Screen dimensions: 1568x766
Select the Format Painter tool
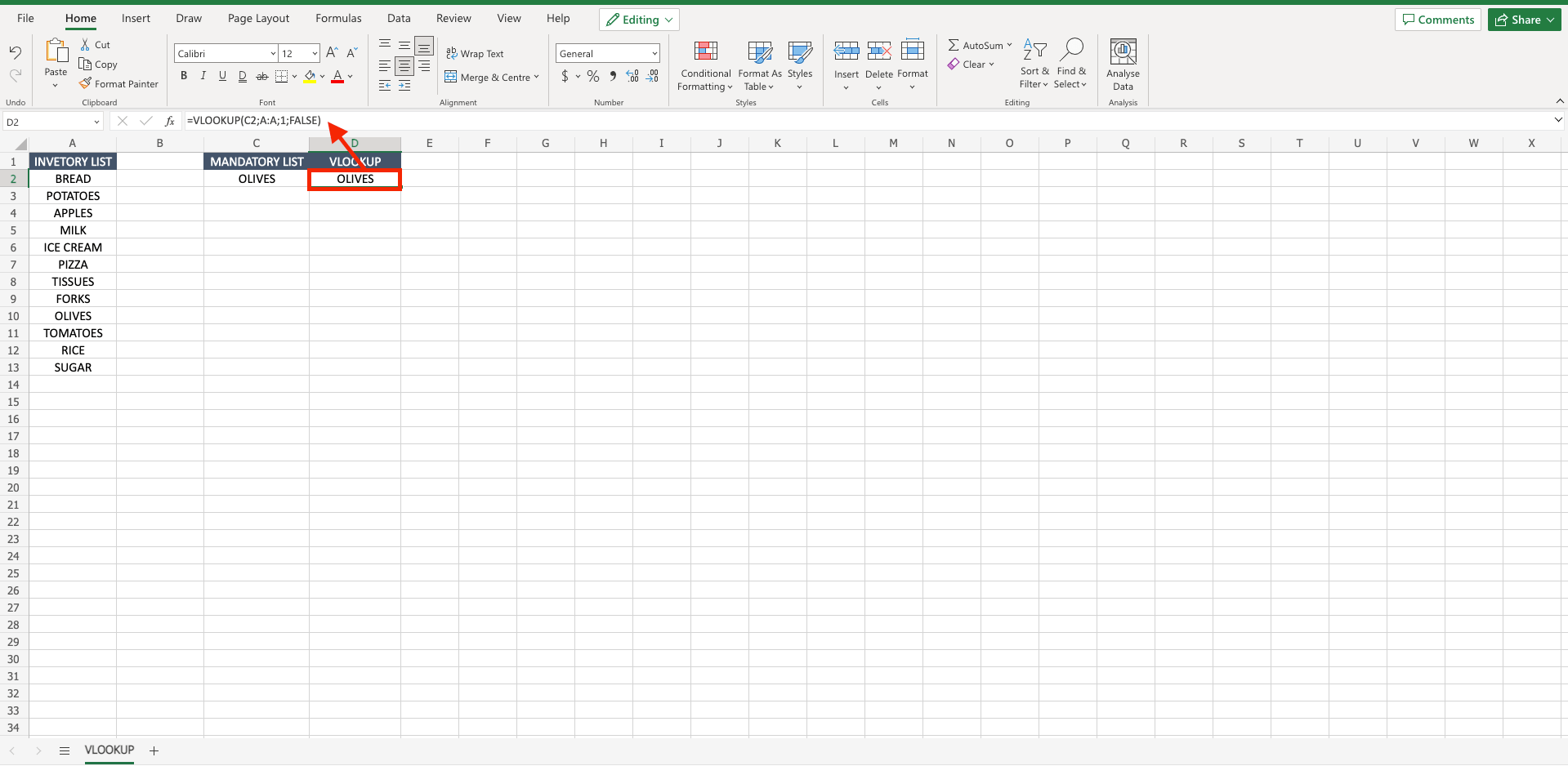[x=119, y=83]
